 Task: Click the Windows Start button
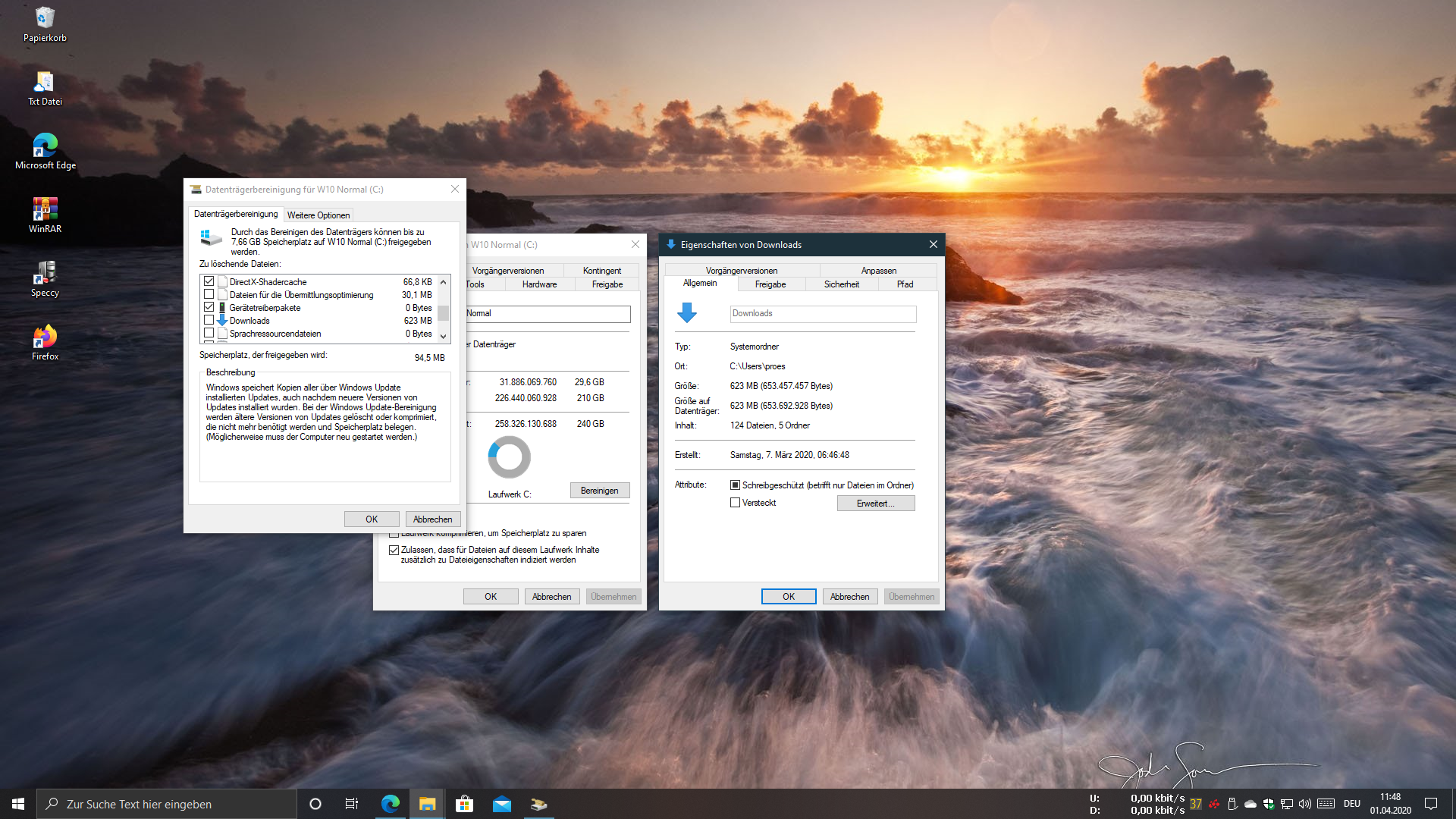click(x=18, y=804)
